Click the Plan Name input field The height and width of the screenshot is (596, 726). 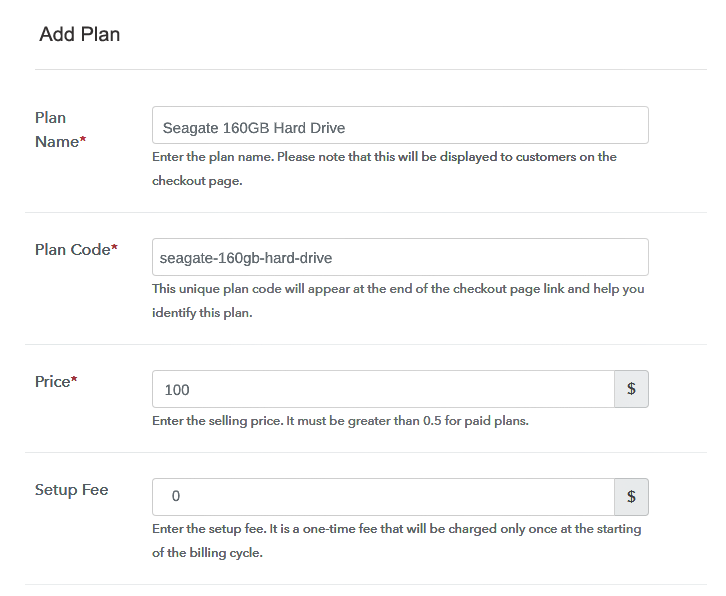point(400,126)
